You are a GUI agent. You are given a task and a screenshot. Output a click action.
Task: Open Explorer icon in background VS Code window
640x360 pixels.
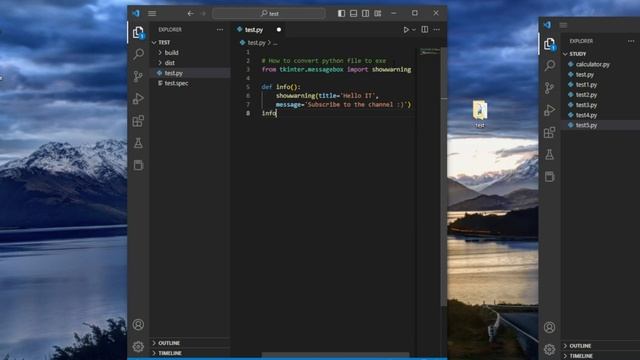coord(550,44)
